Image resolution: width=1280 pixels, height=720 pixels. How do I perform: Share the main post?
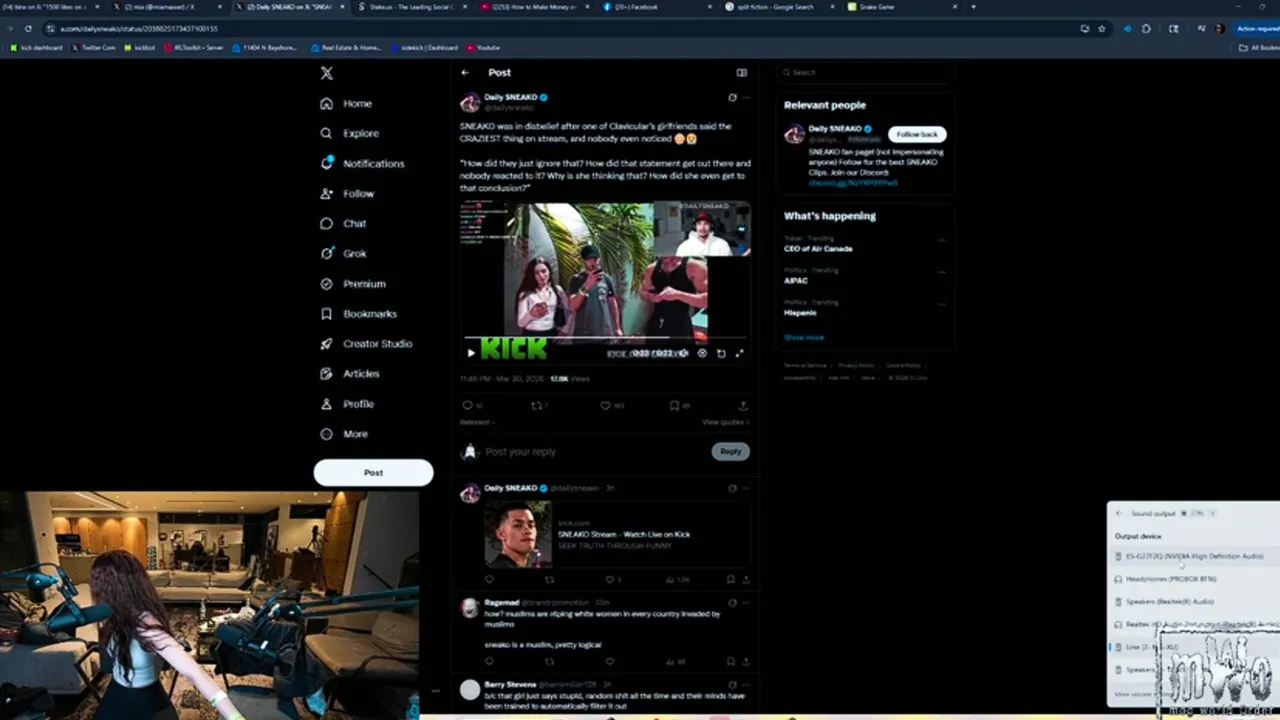coord(743,406)
